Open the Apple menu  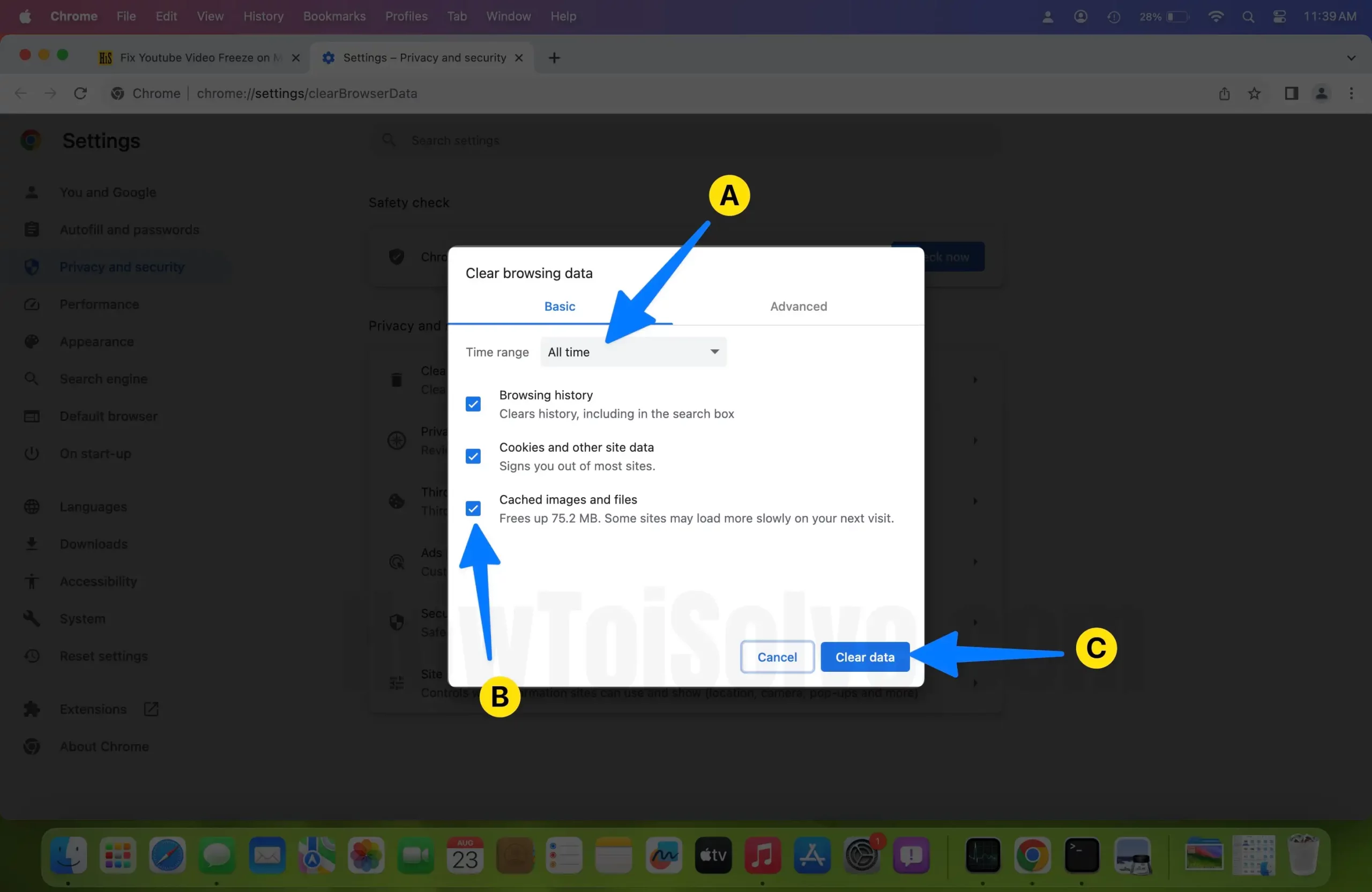pyautogui.click(x=25, y=16)
